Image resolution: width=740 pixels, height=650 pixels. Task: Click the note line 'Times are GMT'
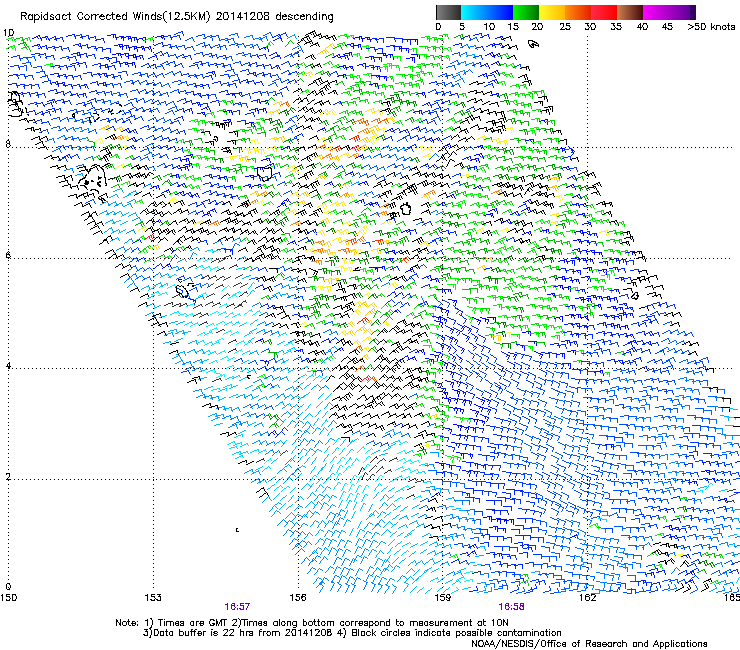193,623
